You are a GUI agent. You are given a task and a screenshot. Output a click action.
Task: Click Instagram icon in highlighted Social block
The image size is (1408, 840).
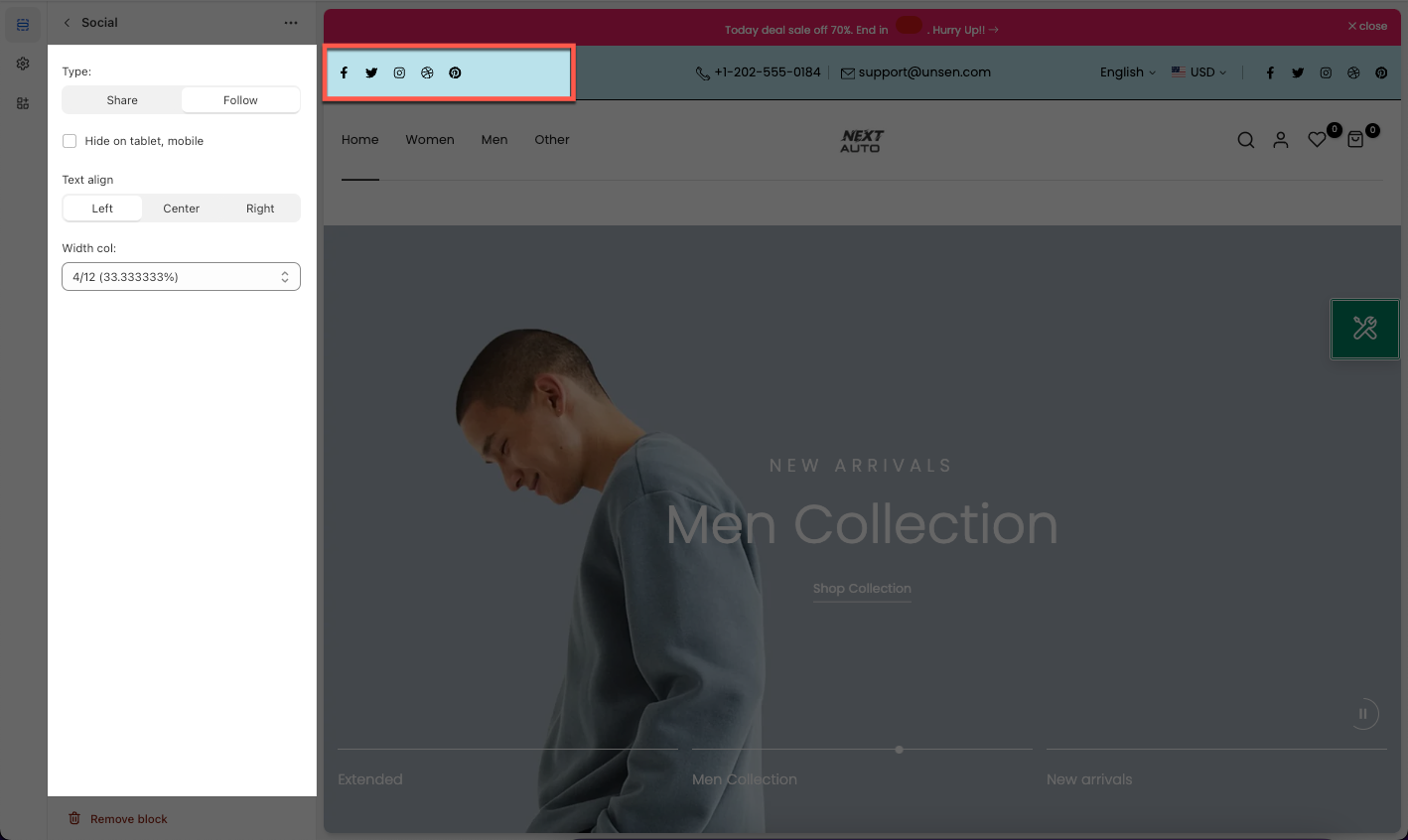click(x=399, y=72)
